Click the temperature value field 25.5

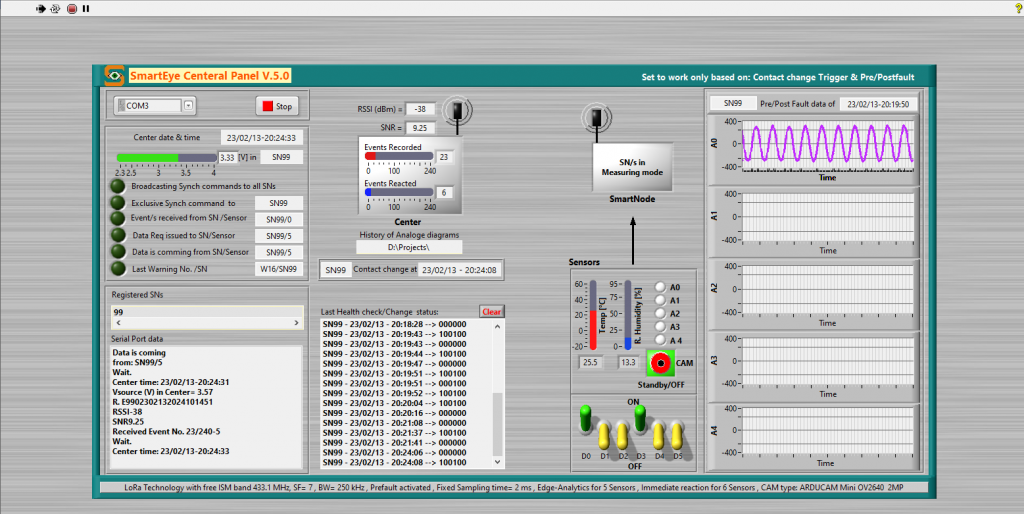(x=591, y=362)
